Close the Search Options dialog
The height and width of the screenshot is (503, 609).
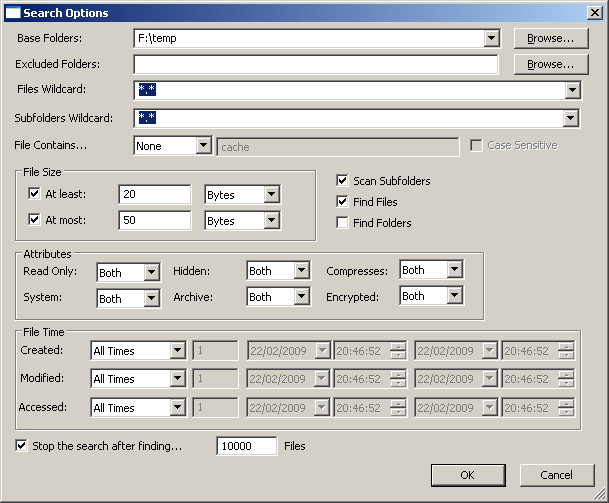[x=595, y=13]
